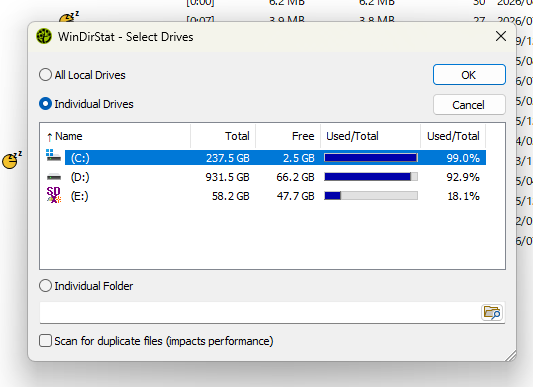This screenshot has height=387, width=533.
Task: Select the (C:) drive row label
Action: [x=80, y=158]
